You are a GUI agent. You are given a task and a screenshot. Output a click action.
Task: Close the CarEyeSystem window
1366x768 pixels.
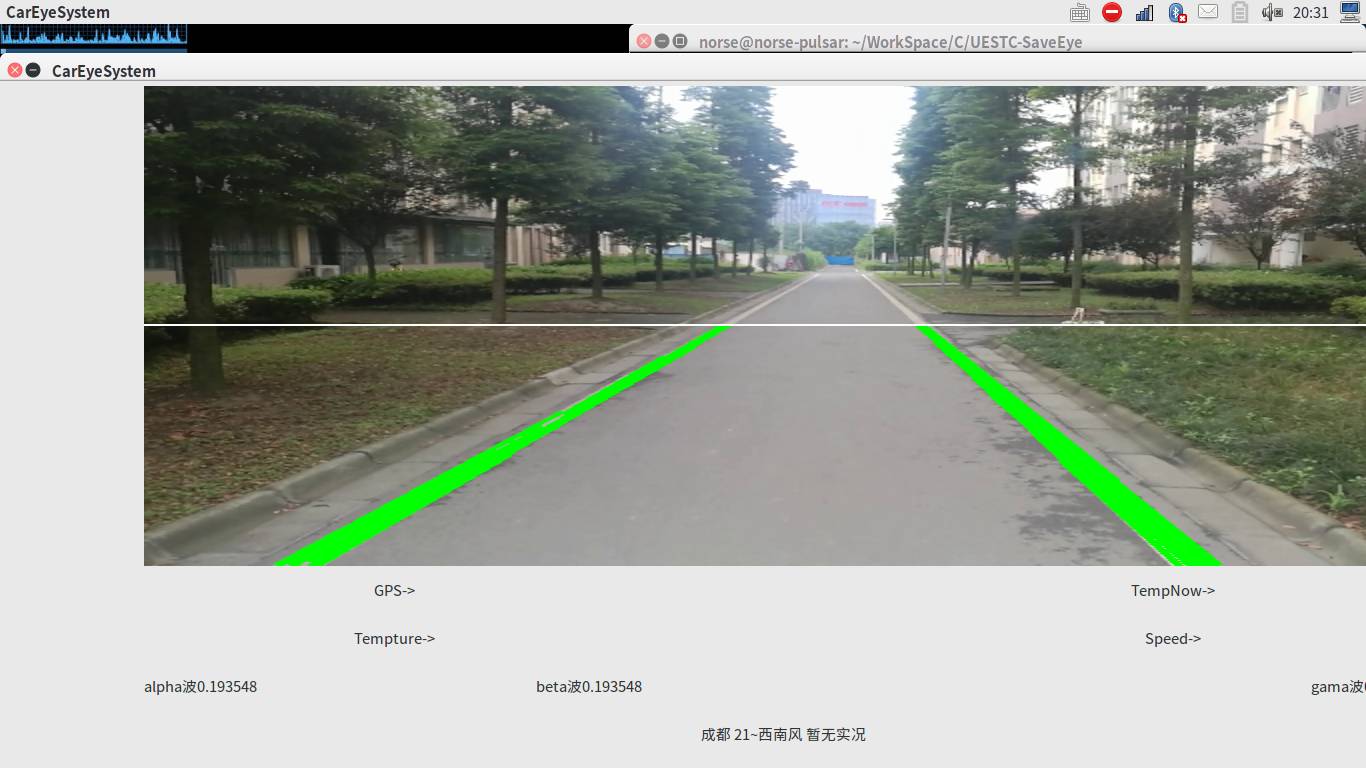pos(15,70)
